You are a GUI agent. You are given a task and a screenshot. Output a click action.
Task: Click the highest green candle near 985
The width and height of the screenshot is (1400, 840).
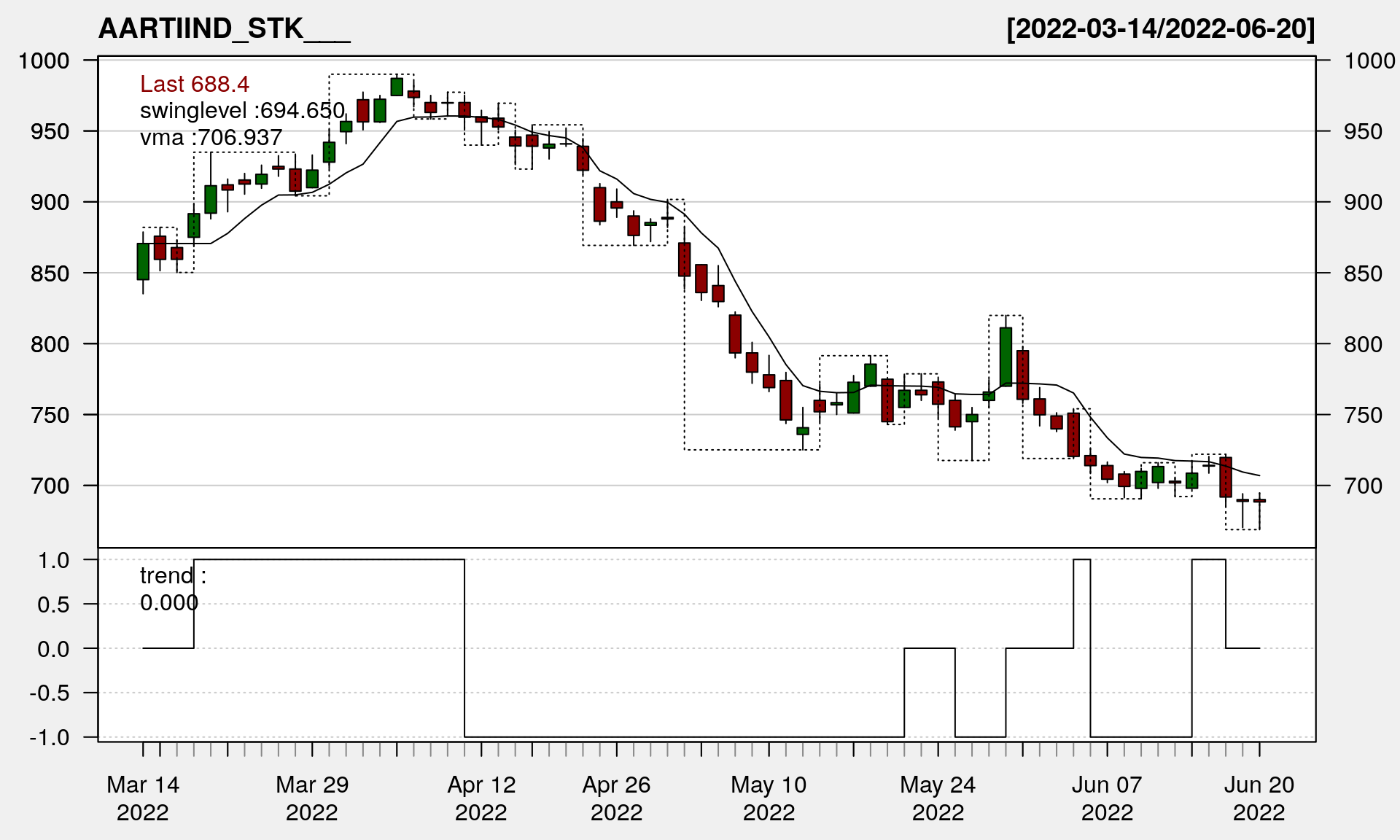397,87
